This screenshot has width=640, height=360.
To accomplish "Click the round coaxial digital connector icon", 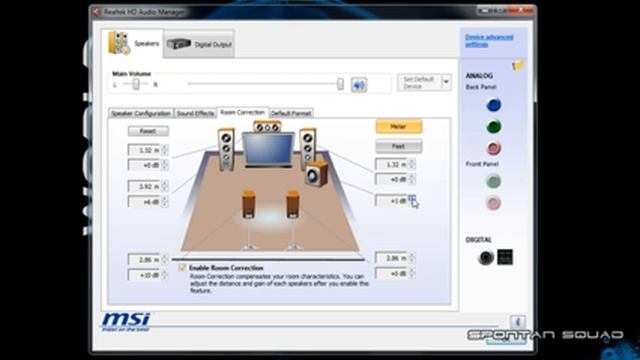I will point(486,258).
